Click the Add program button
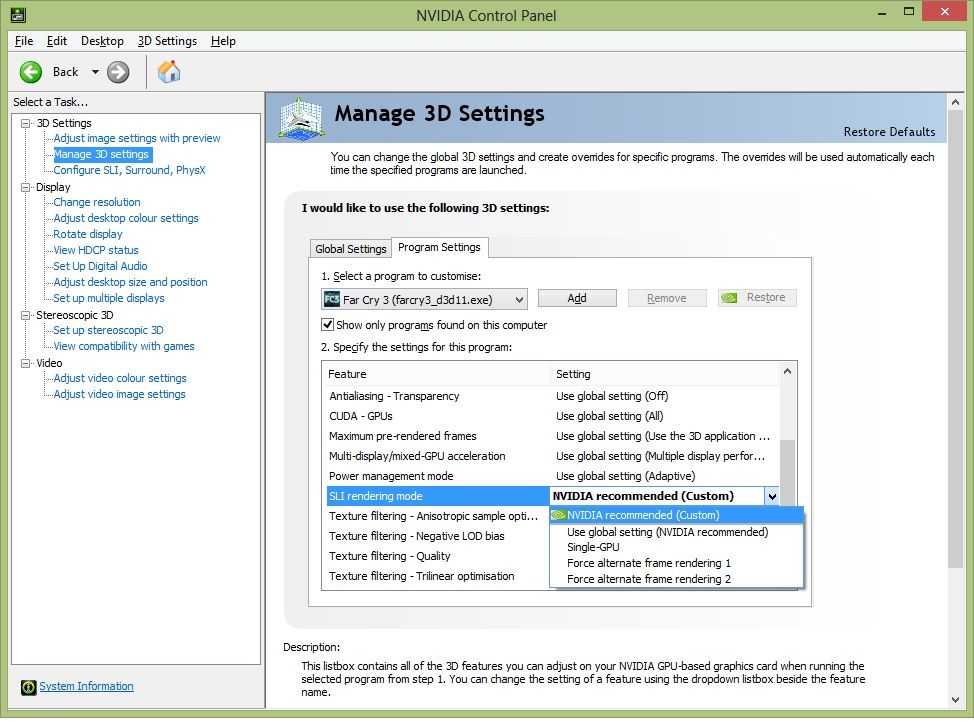This screenshot has height=722, width=974. [577, 298]
